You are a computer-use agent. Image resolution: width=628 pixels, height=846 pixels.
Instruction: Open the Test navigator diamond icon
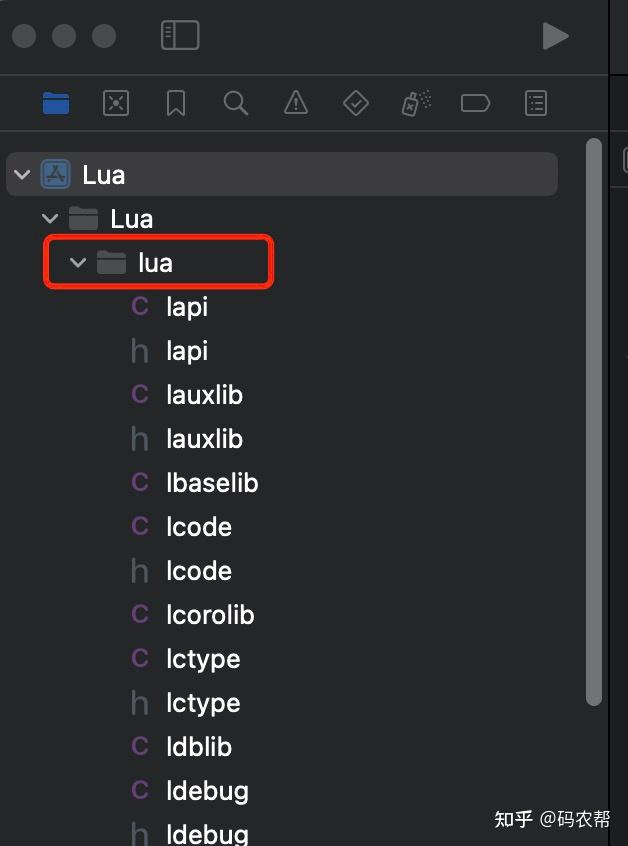point(356,103)
